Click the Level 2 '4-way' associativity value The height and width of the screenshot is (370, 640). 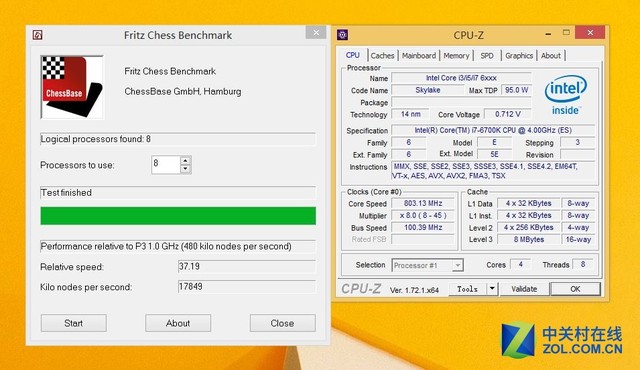(578, 227)
